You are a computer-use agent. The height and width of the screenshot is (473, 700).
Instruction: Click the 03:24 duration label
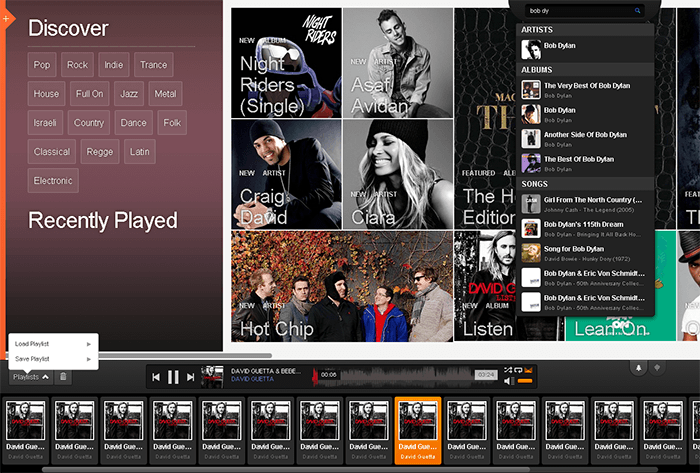coord(485,375)
